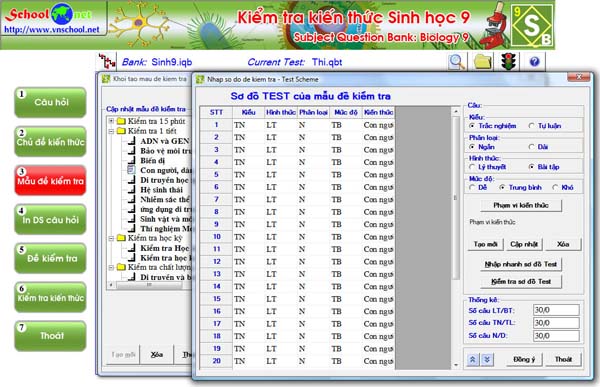Click Cập nhật button

click(x=523, y=244)
